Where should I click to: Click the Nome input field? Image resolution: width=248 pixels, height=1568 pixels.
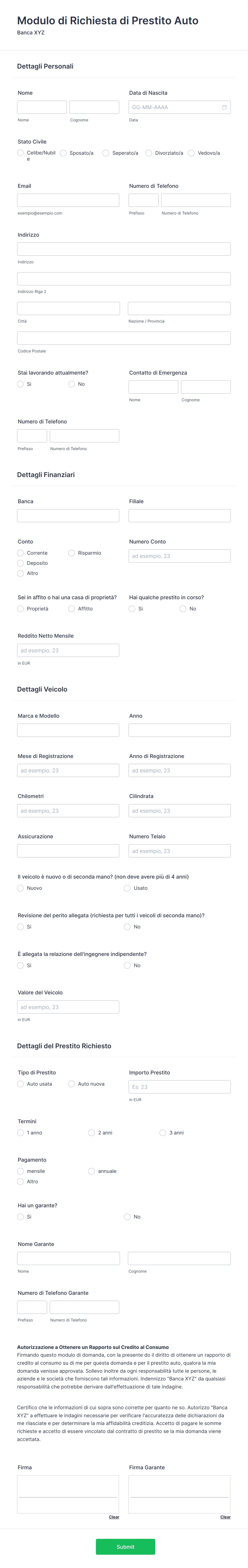41,107
